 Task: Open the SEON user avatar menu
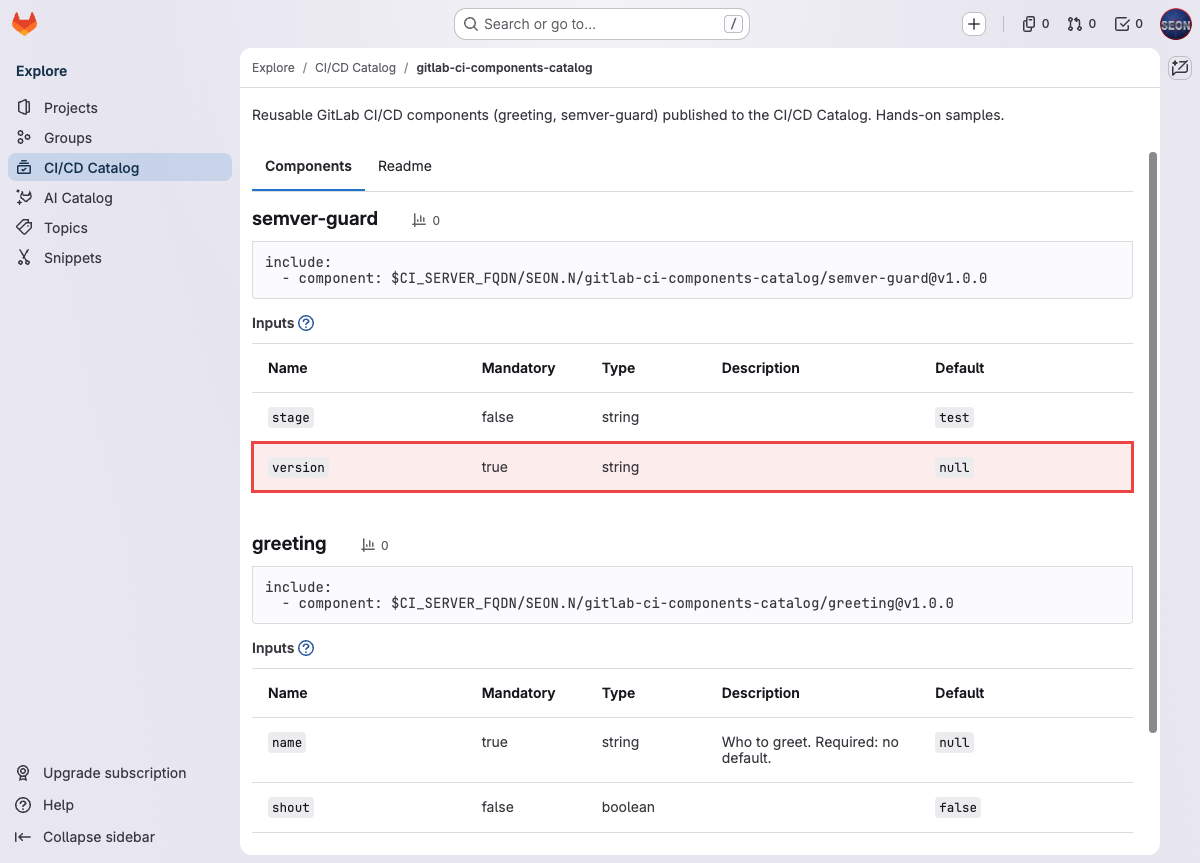[1176, 24]
